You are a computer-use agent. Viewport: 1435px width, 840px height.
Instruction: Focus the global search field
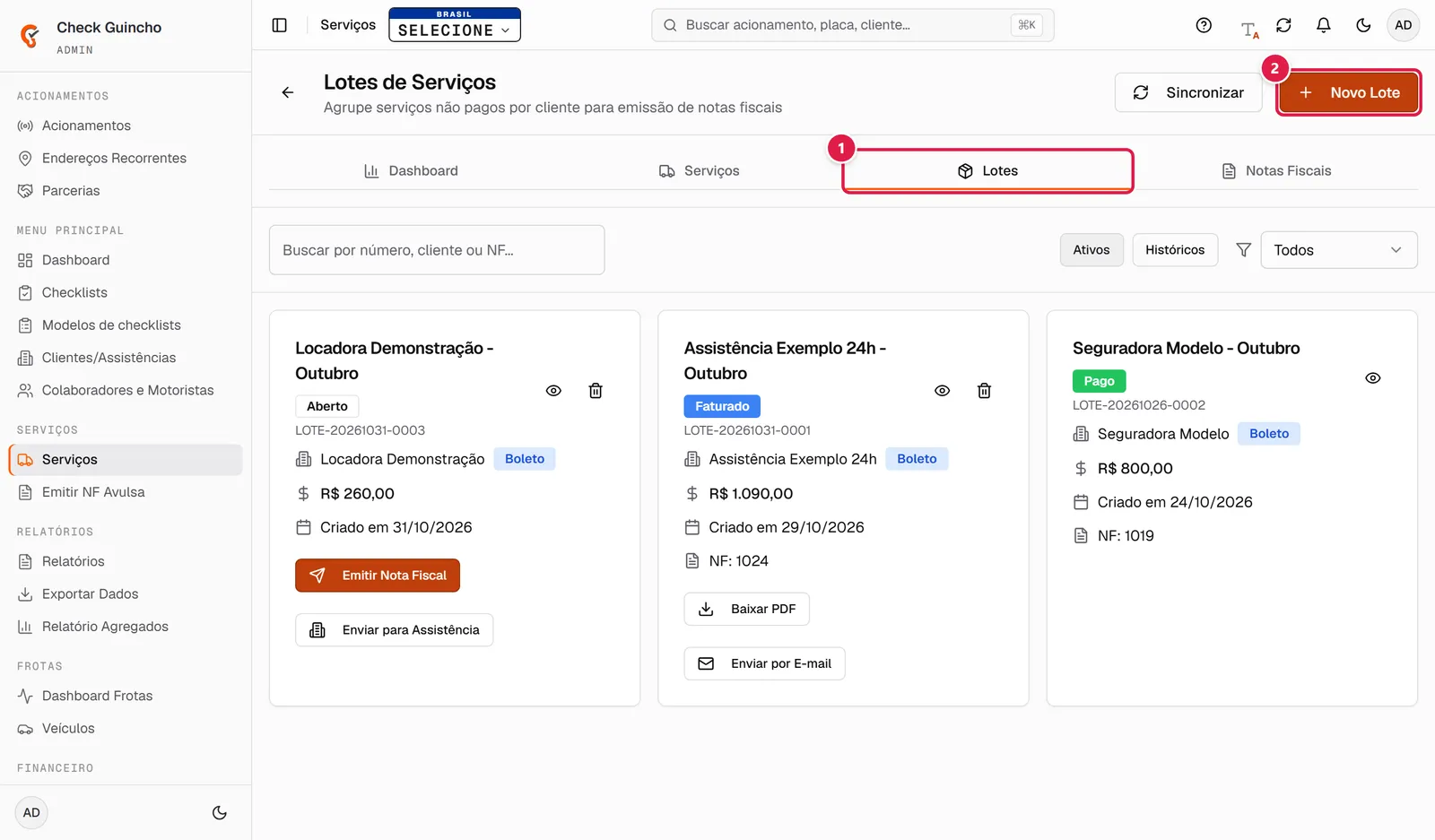(x=853, y=25)
